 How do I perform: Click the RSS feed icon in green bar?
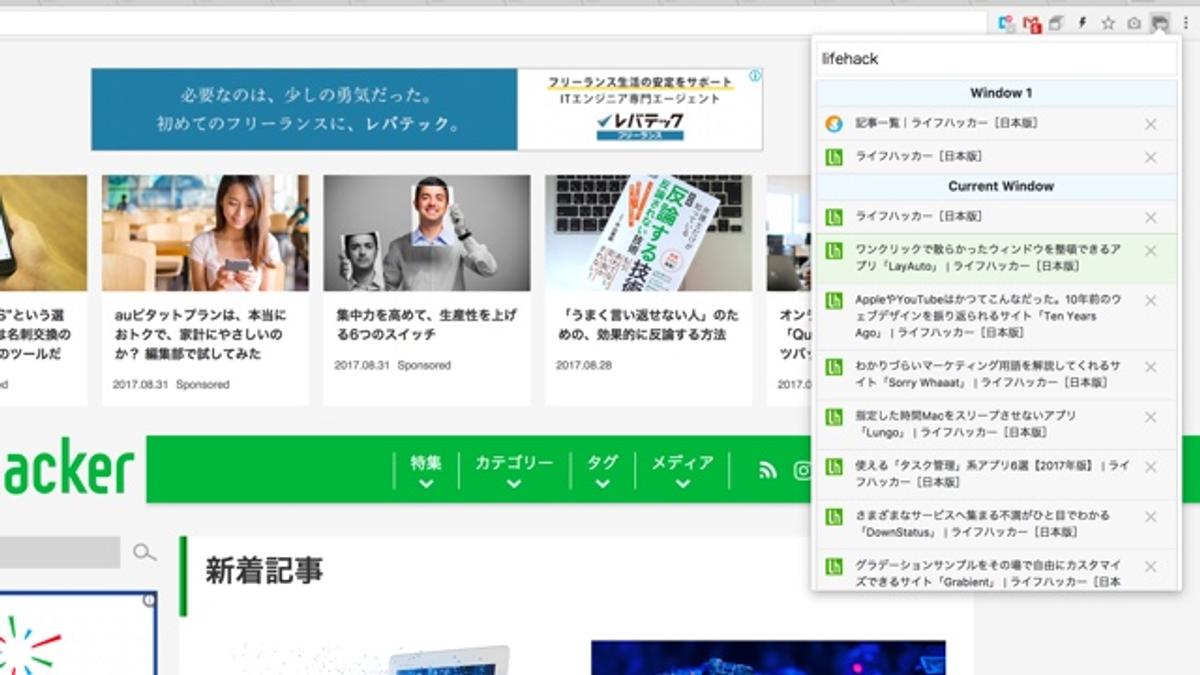pyautogui.click(x=768, y=470)
